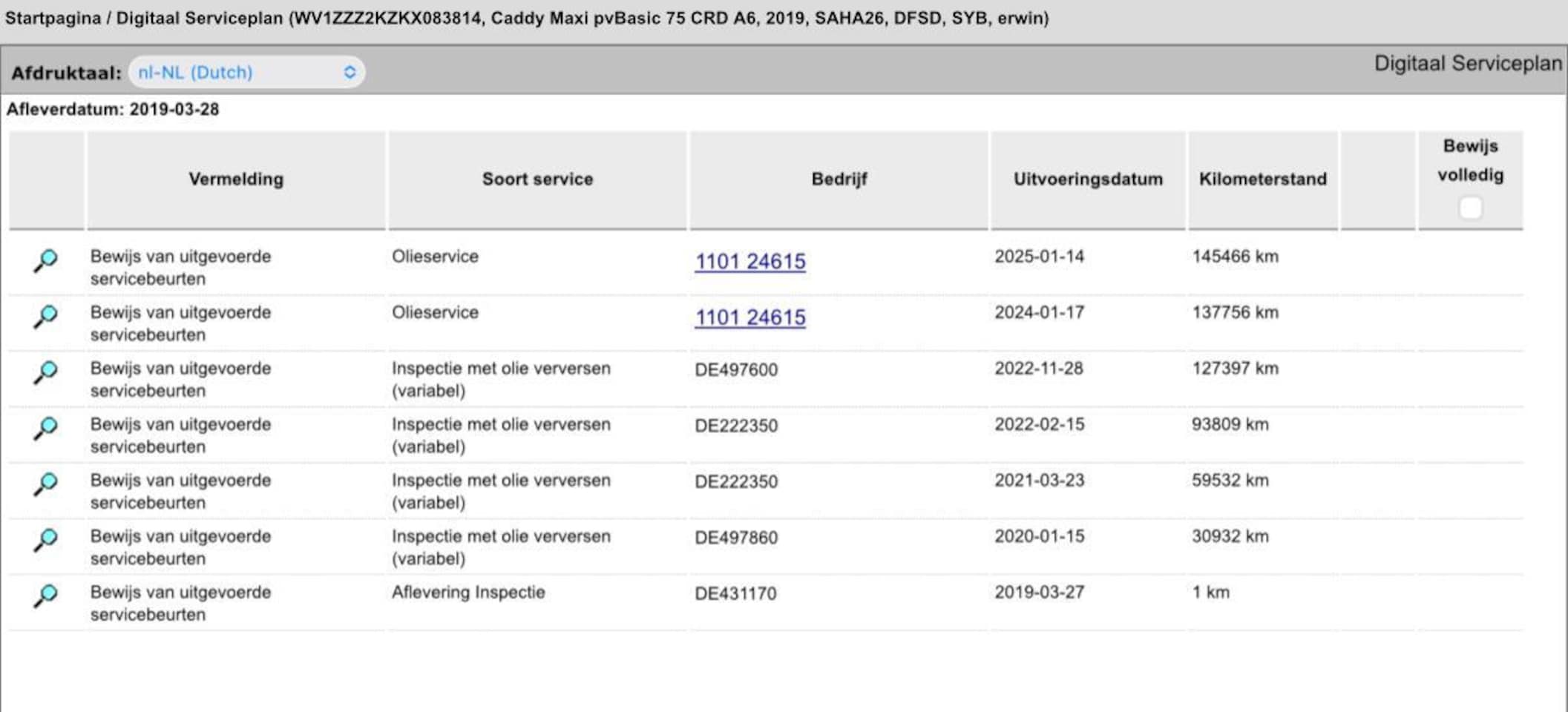Viewport: 1568px width, 712px height.
Task: Open the 1101 24615 link dated 2024-01-17
Action: (x=749, y=317)
